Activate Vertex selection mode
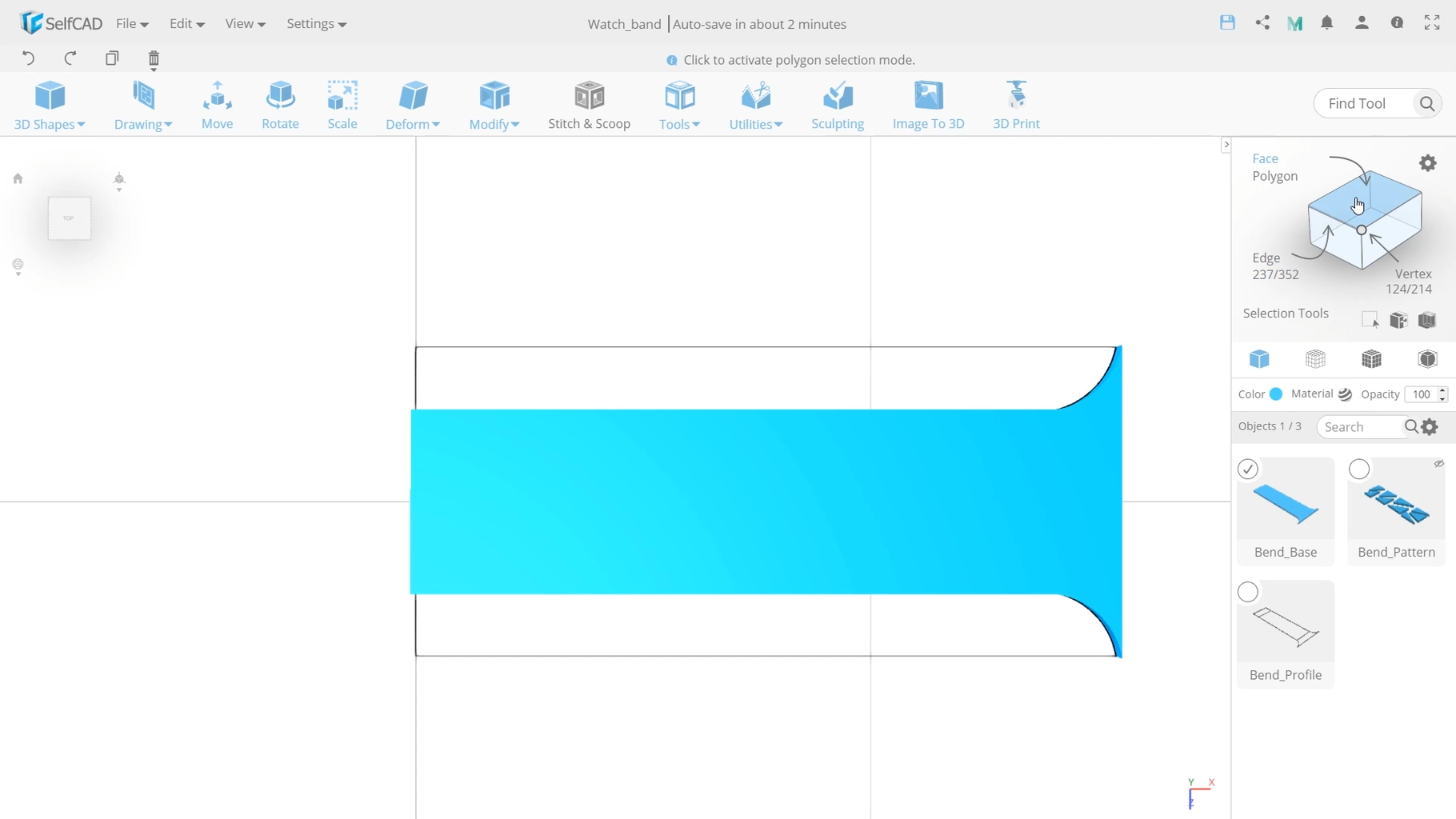This screenshot has width=1456, height=819. pyautogui.click(x=1409, y=281)
